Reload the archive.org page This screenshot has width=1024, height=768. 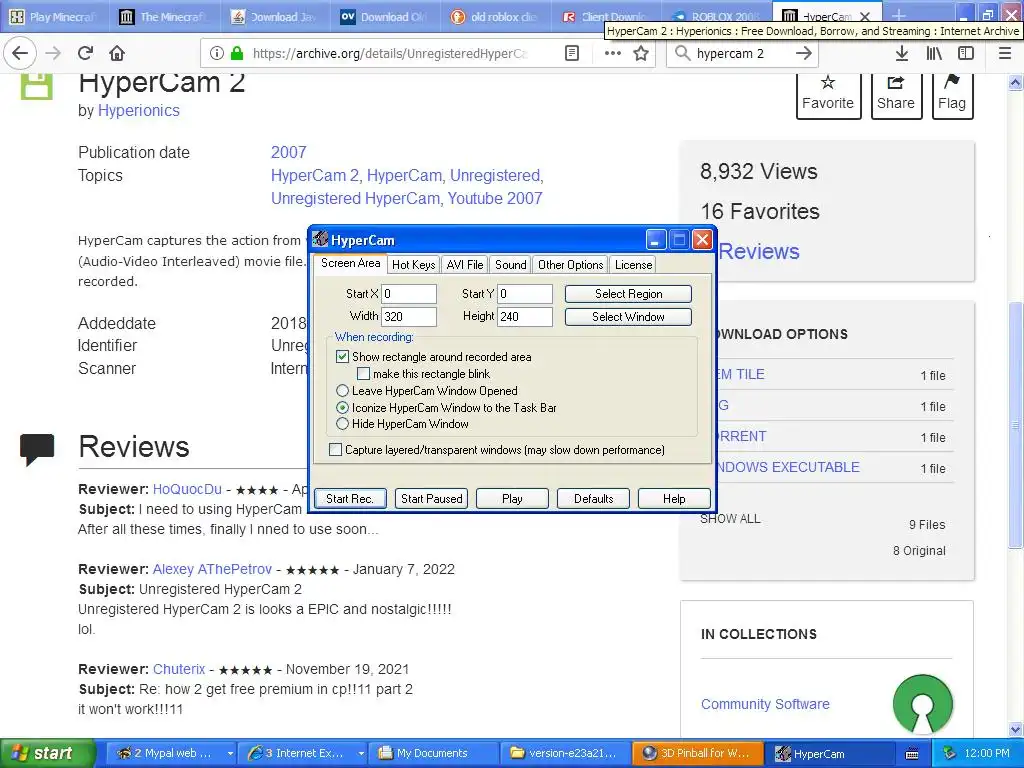85,53
